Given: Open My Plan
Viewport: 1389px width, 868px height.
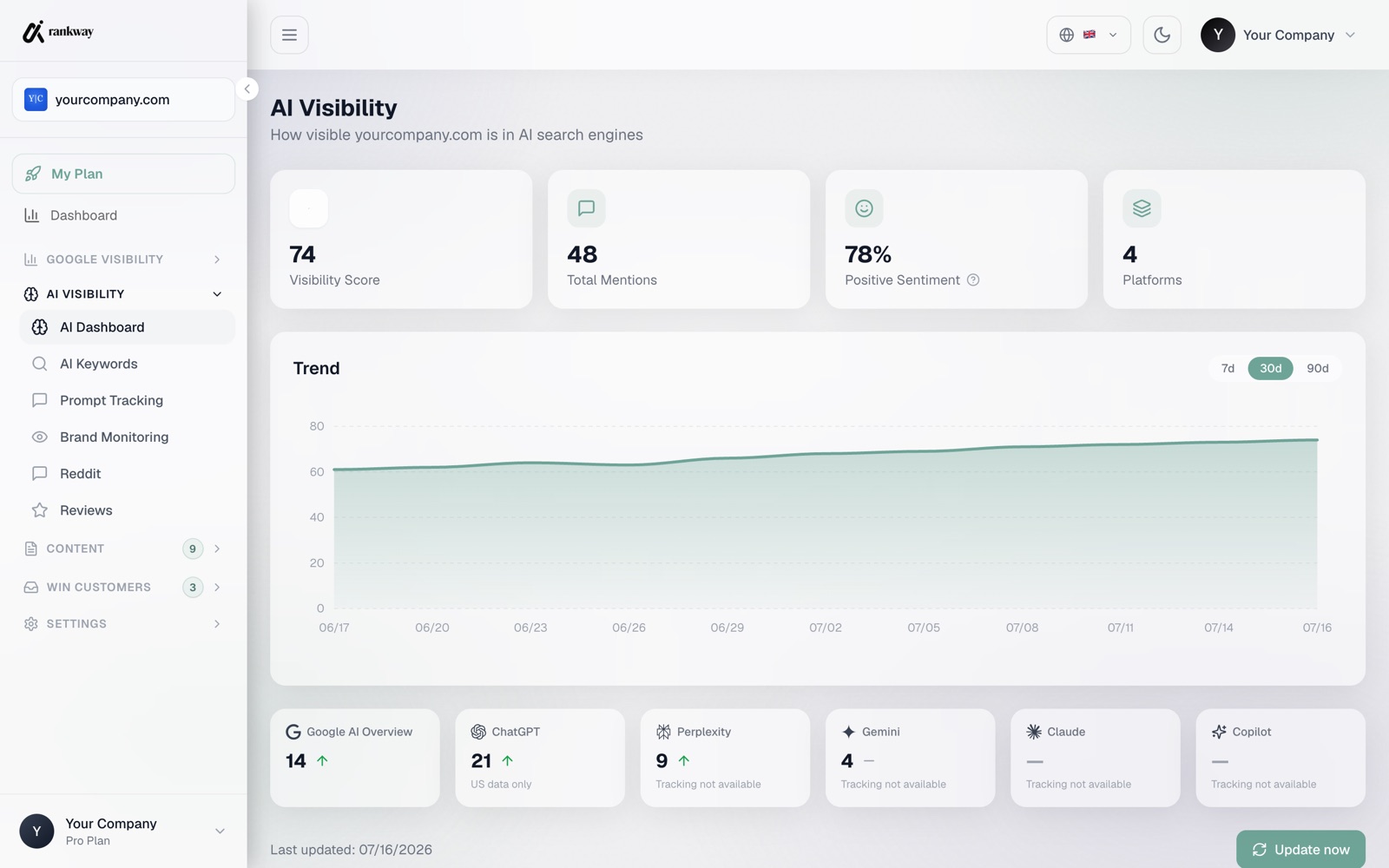Looking at the screenshot, I should [x=123, y=174].
